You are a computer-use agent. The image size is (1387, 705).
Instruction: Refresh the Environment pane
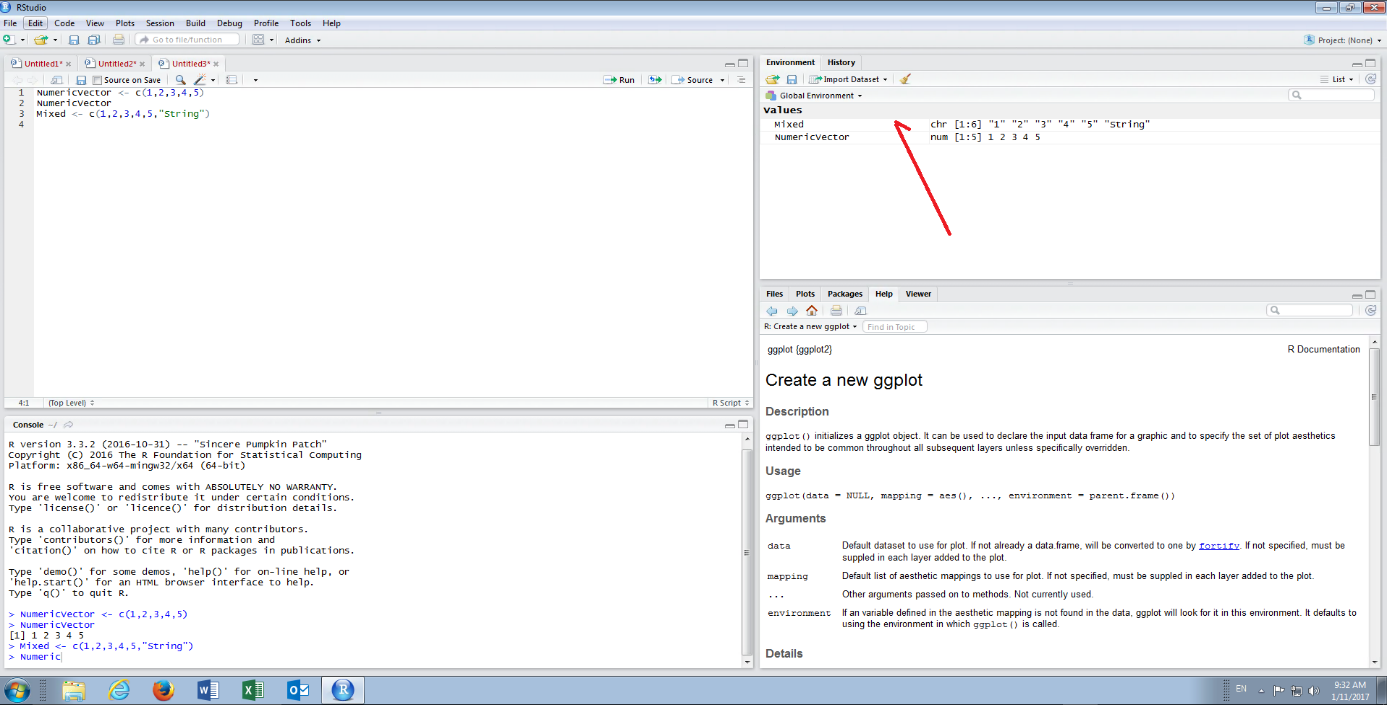point(1370,79)
